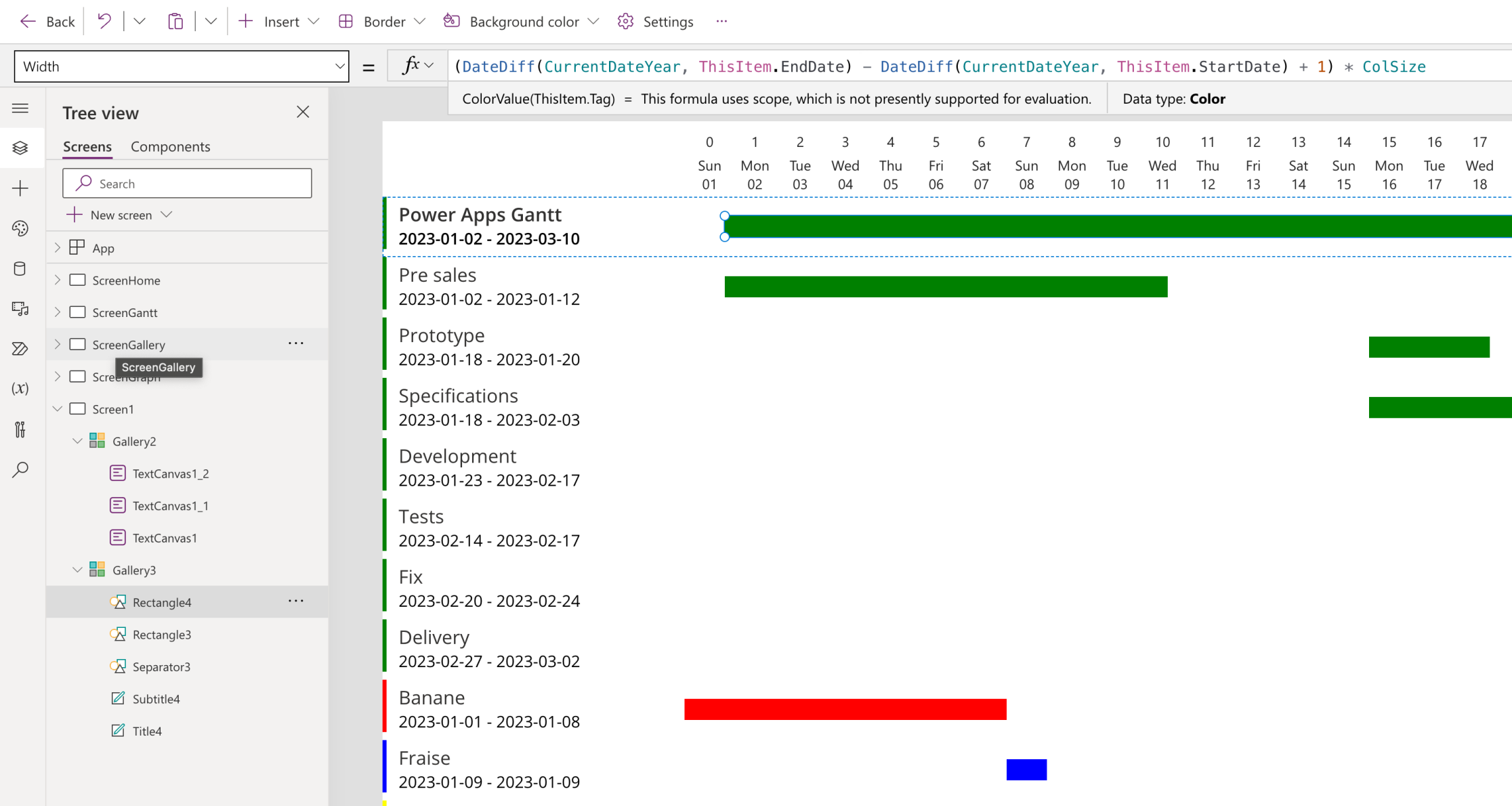
Task: Click the tree view Search field
Action: (187, 184)
